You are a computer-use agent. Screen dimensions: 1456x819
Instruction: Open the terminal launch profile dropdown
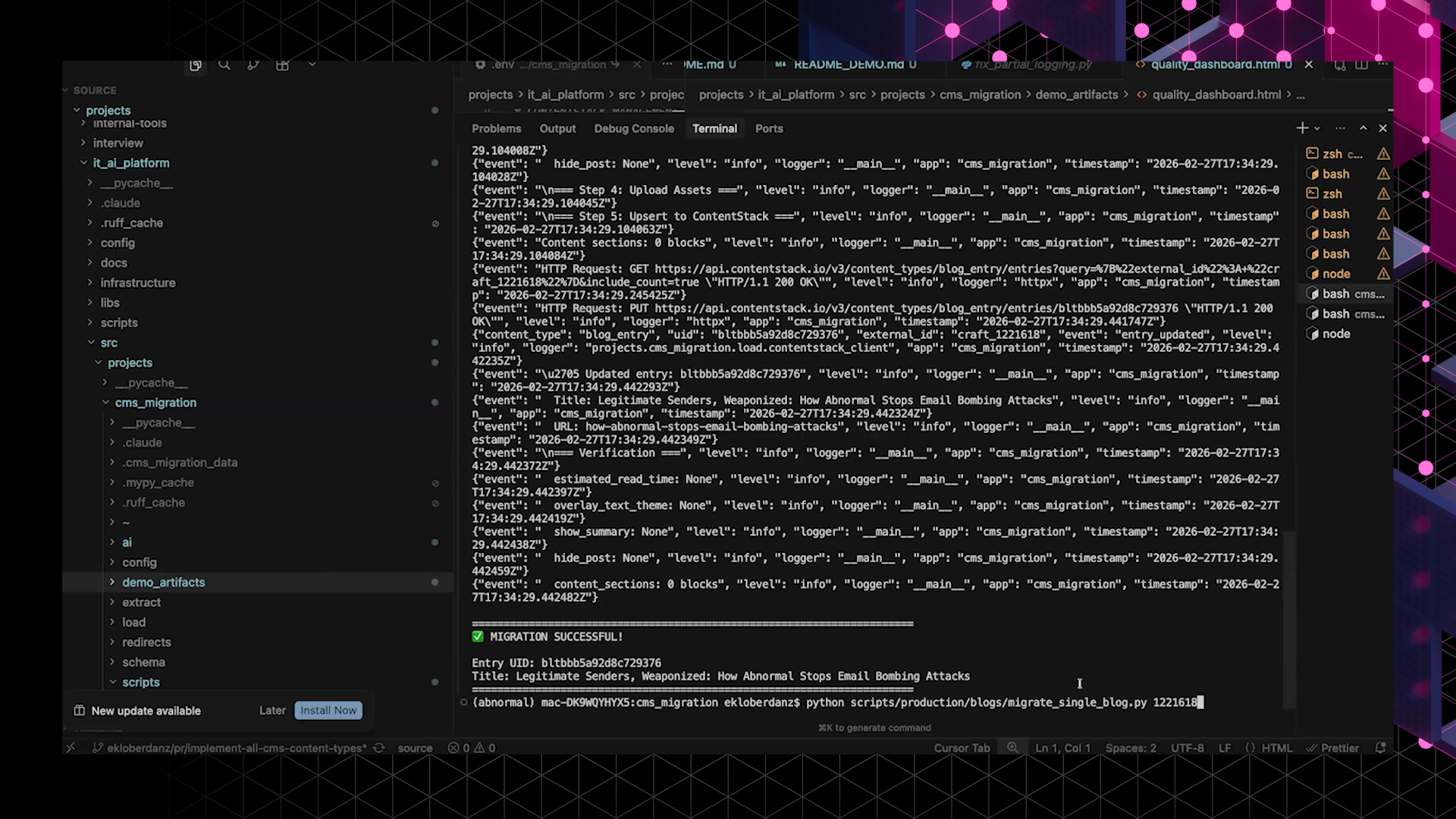click(1317, 129)
